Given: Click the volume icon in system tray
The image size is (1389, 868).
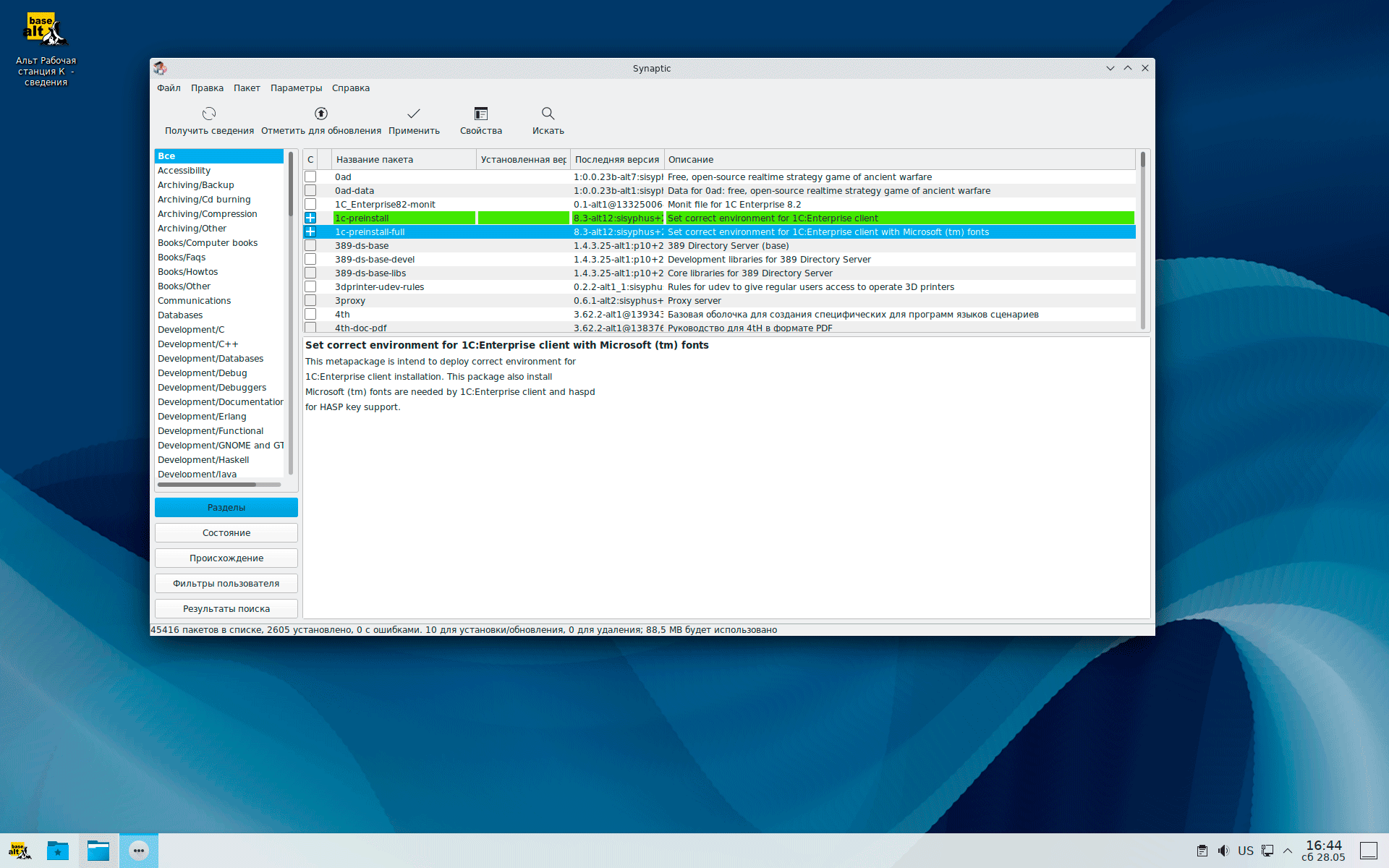Looking at the screenshot, I should point(1223,851).
